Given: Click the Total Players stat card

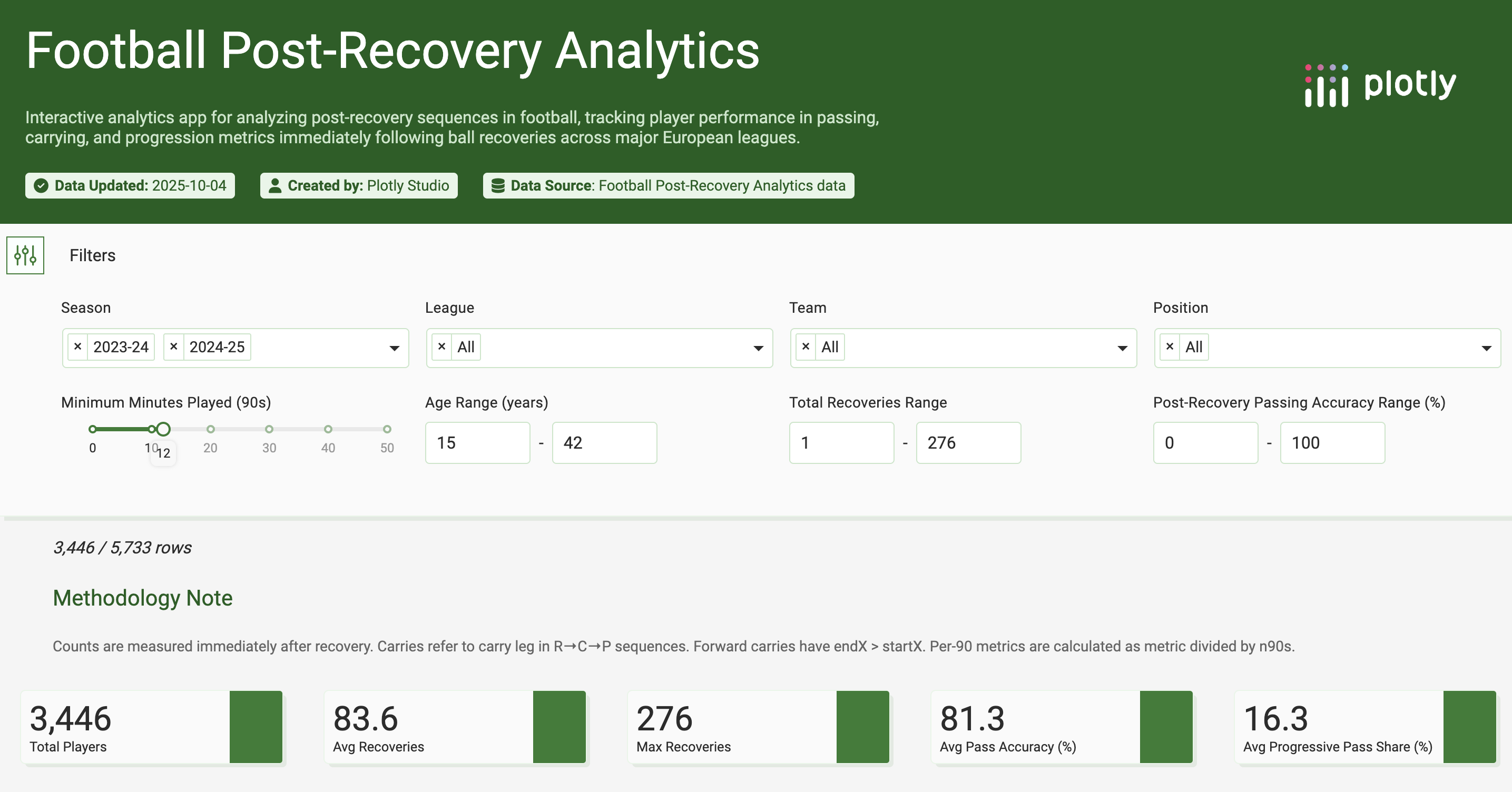Looking at the screenshot, I should pyautogui.click(x=151, y=727).
